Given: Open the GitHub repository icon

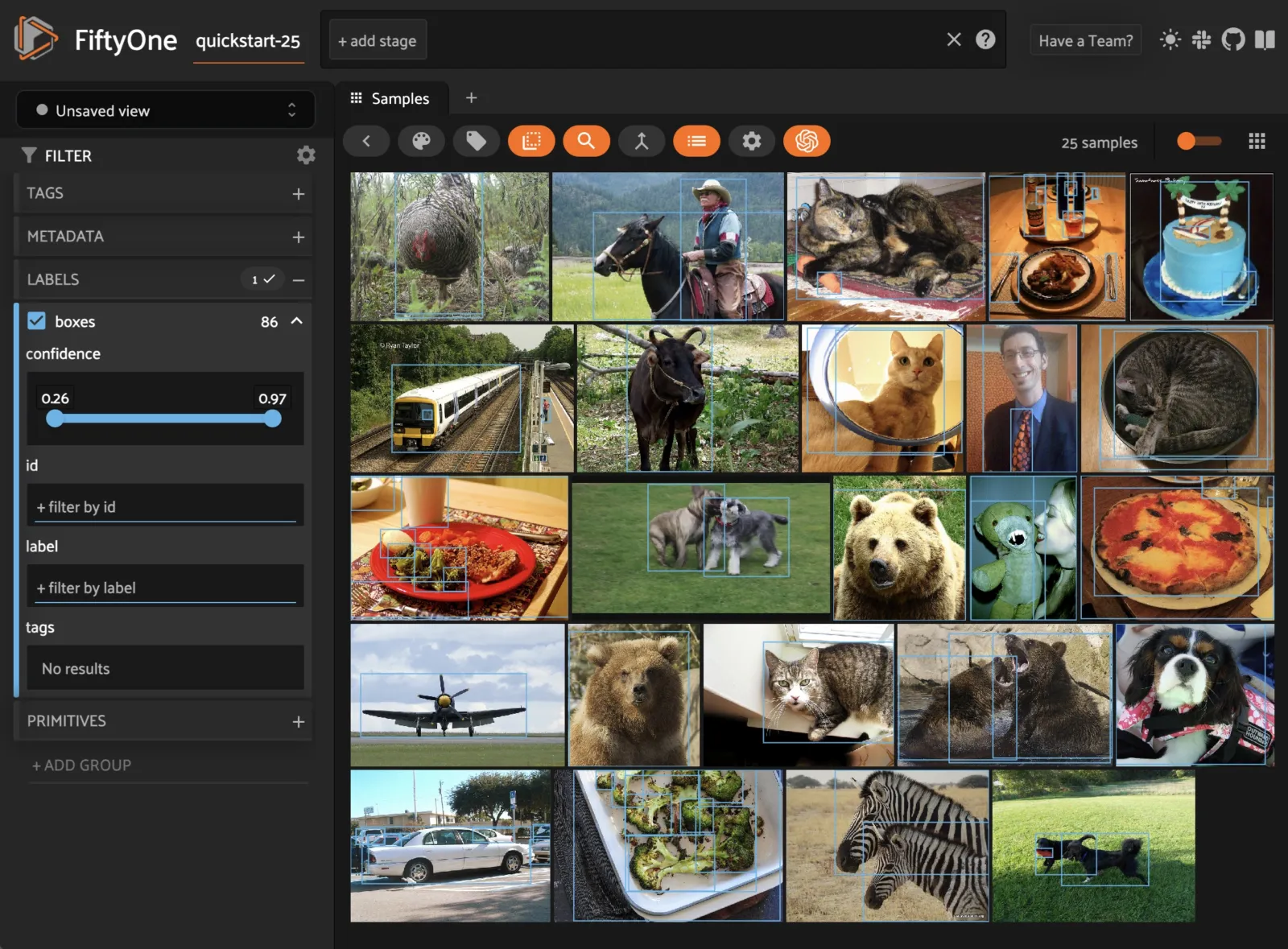Looking at the screenshot, I should (1233, 39).
